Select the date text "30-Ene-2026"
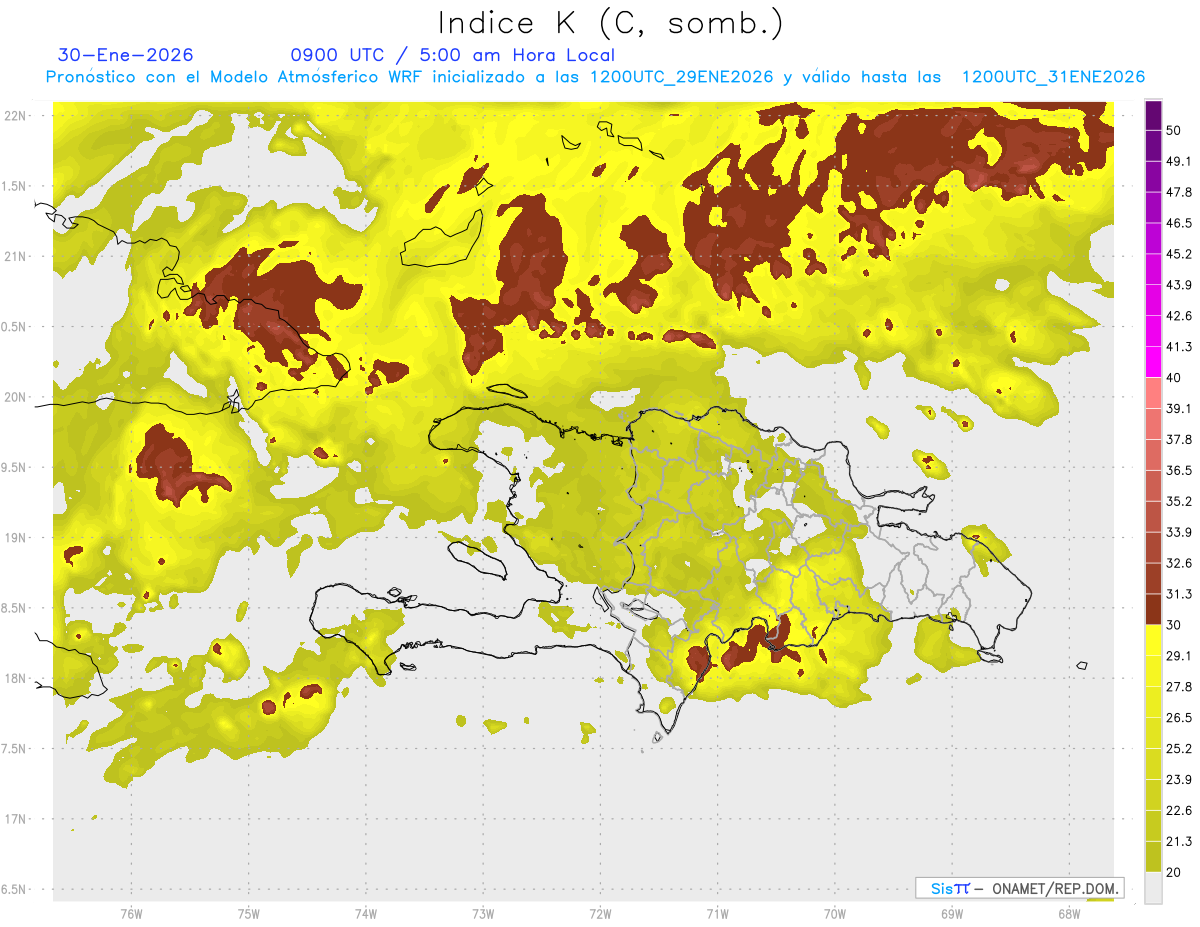Screen dimensions: 1200x927 tap(126, 55)
